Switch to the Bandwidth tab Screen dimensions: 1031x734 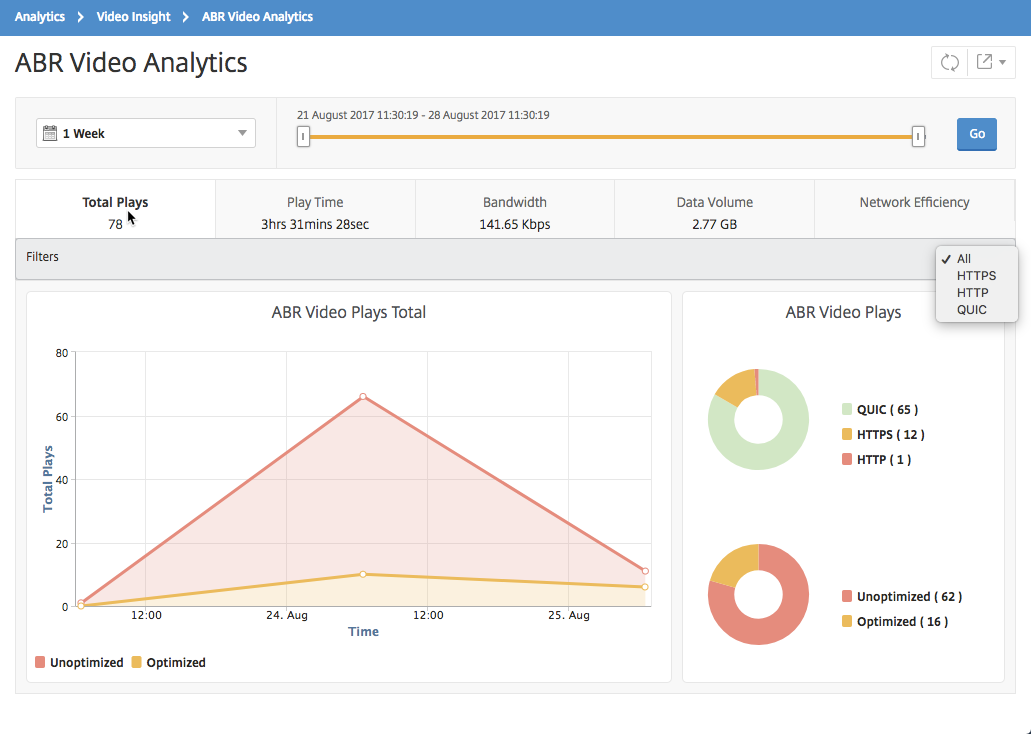tap(515, 212)
